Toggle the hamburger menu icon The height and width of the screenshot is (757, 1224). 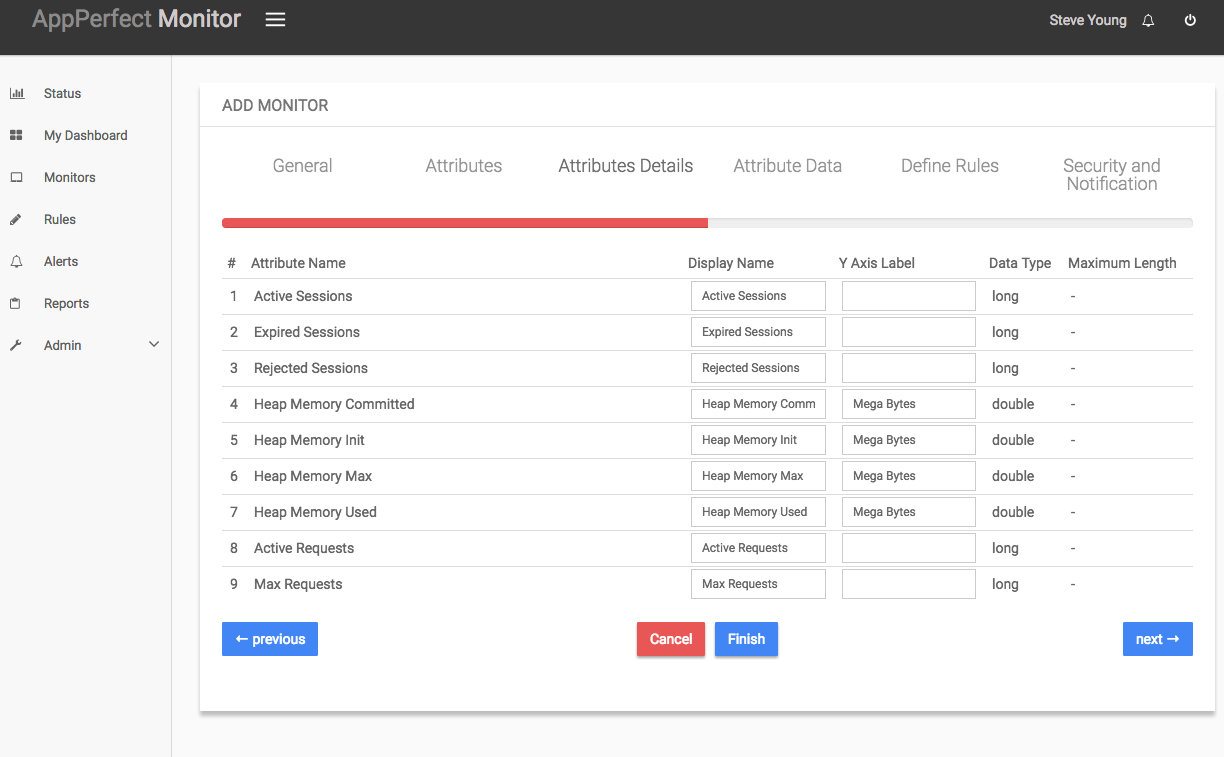click(275, 20)
